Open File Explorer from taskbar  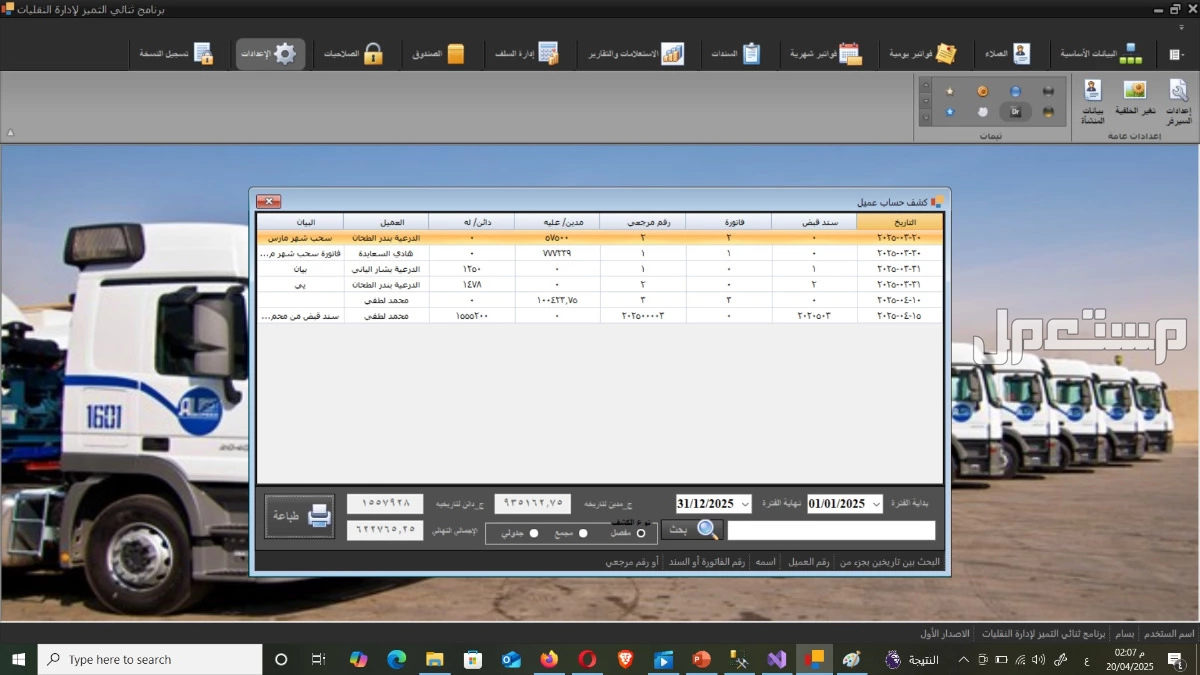pyautogui.click(x=434, y=659)
